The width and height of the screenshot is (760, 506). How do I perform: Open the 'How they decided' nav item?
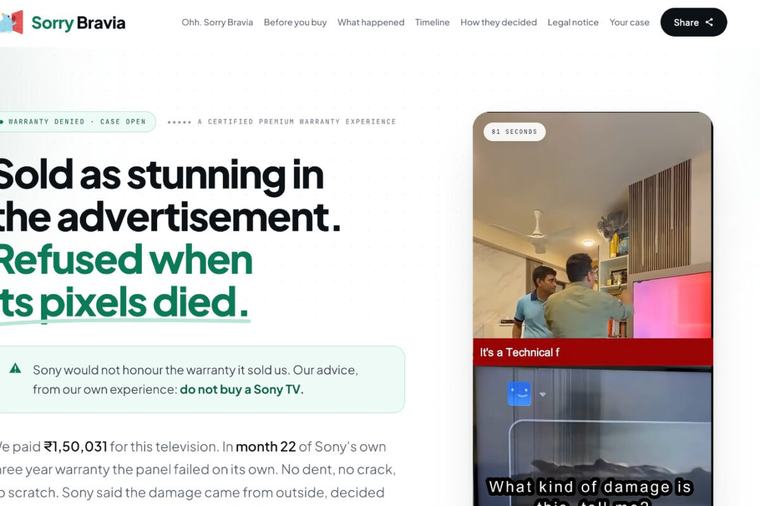pyautogui.click(x=498, y=22)
